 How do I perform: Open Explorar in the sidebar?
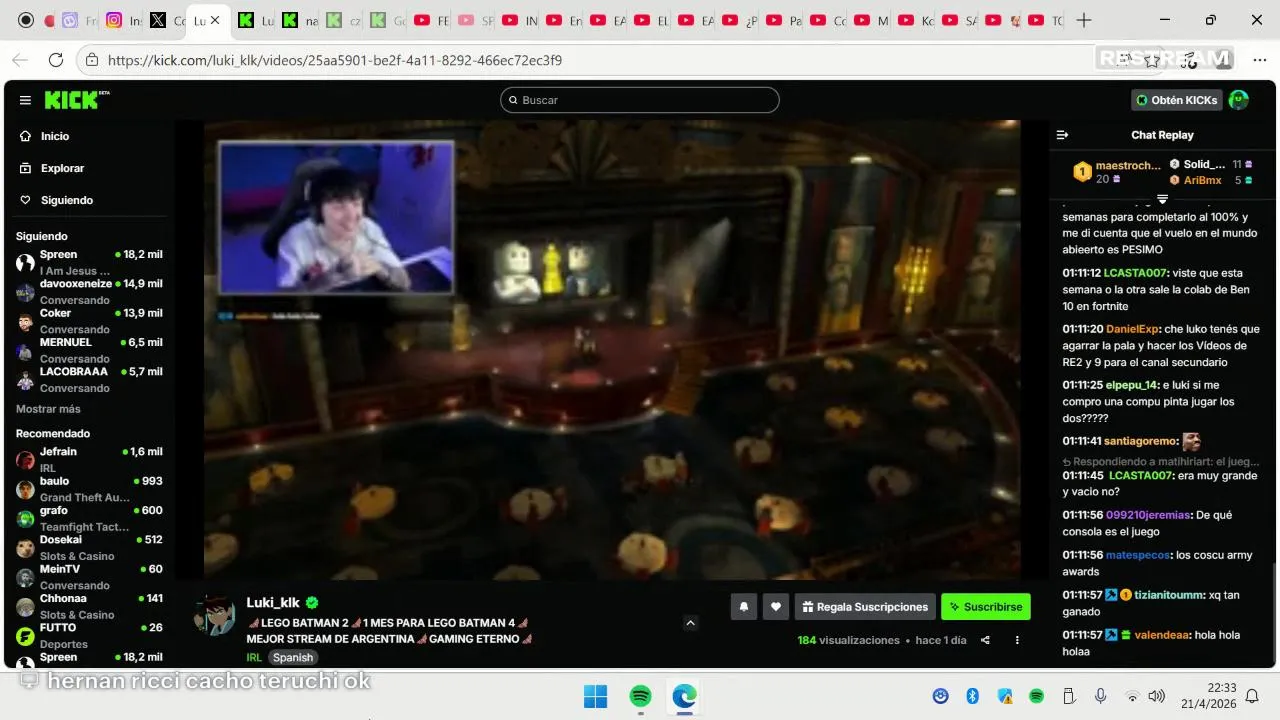pos(62,168)
